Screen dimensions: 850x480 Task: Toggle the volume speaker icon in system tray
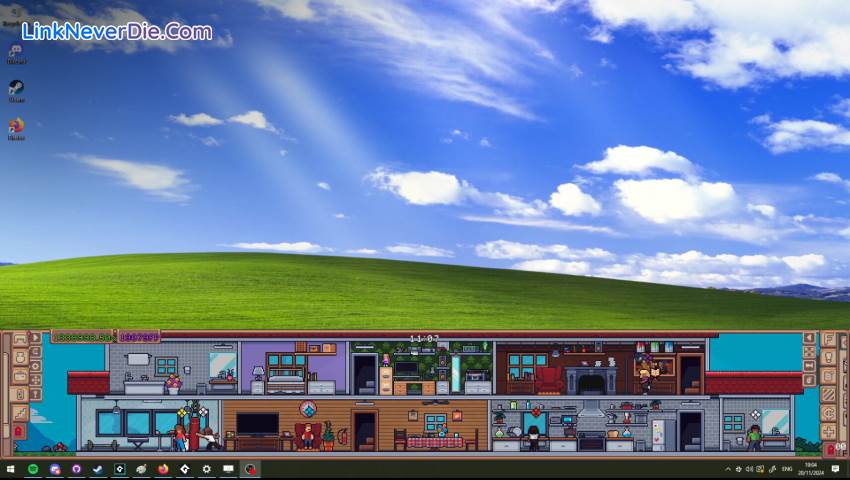click(749, 469)
